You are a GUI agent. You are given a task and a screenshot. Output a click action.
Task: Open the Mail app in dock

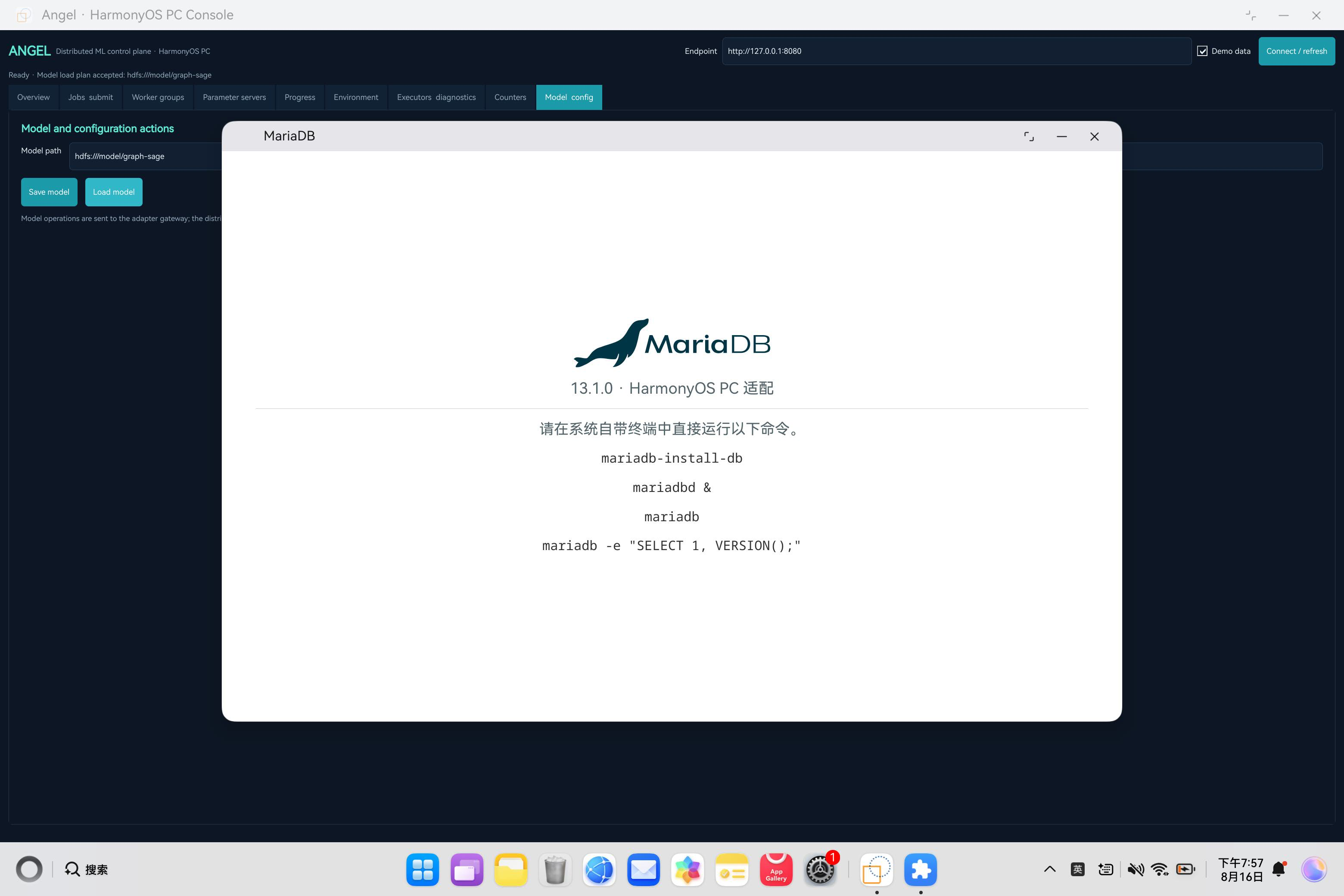pos(644,870)
